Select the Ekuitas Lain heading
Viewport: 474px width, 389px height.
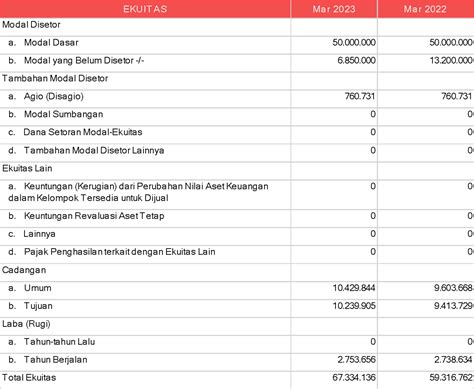(x=27, y=168)
